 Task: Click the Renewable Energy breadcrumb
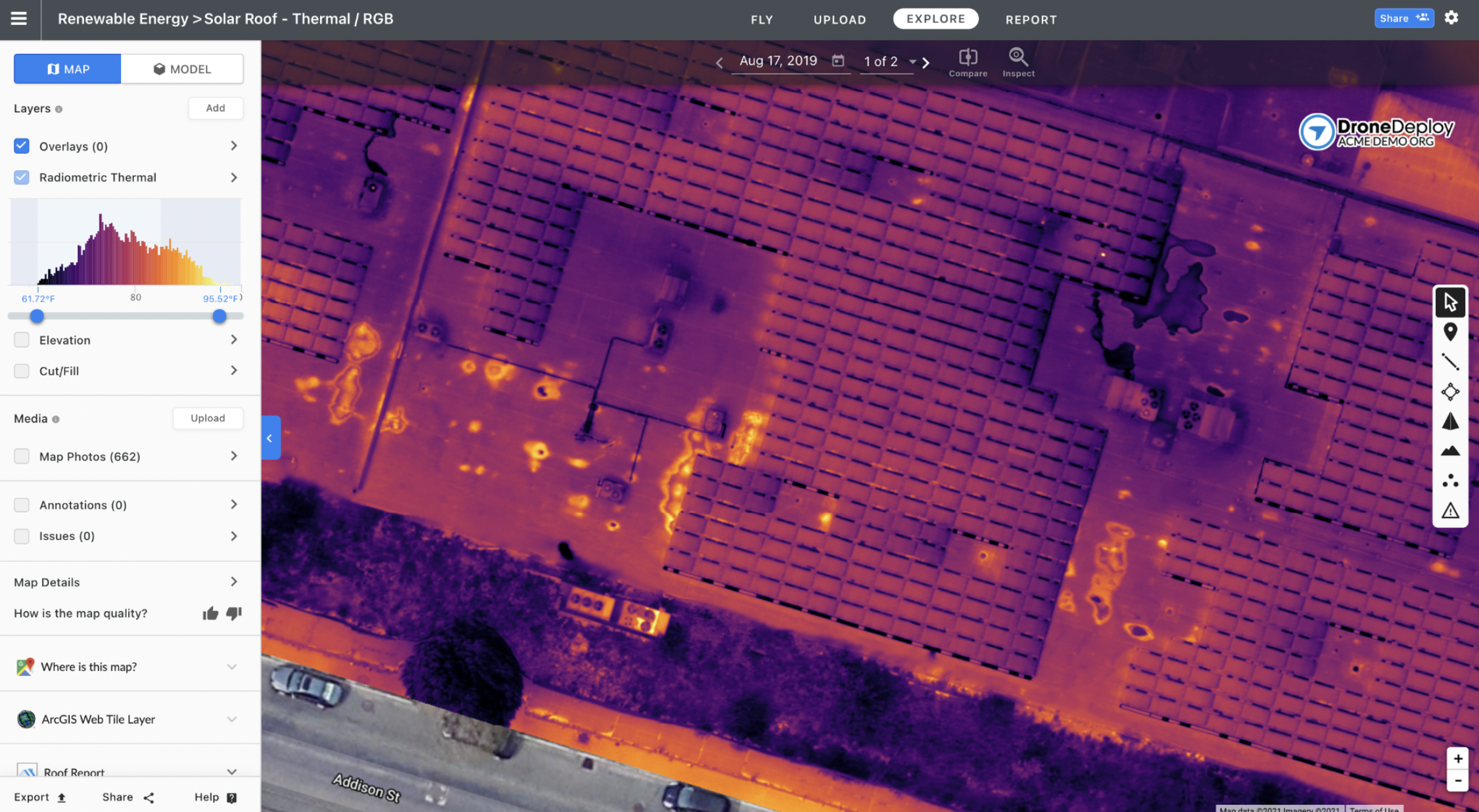[x=123, y=19]
